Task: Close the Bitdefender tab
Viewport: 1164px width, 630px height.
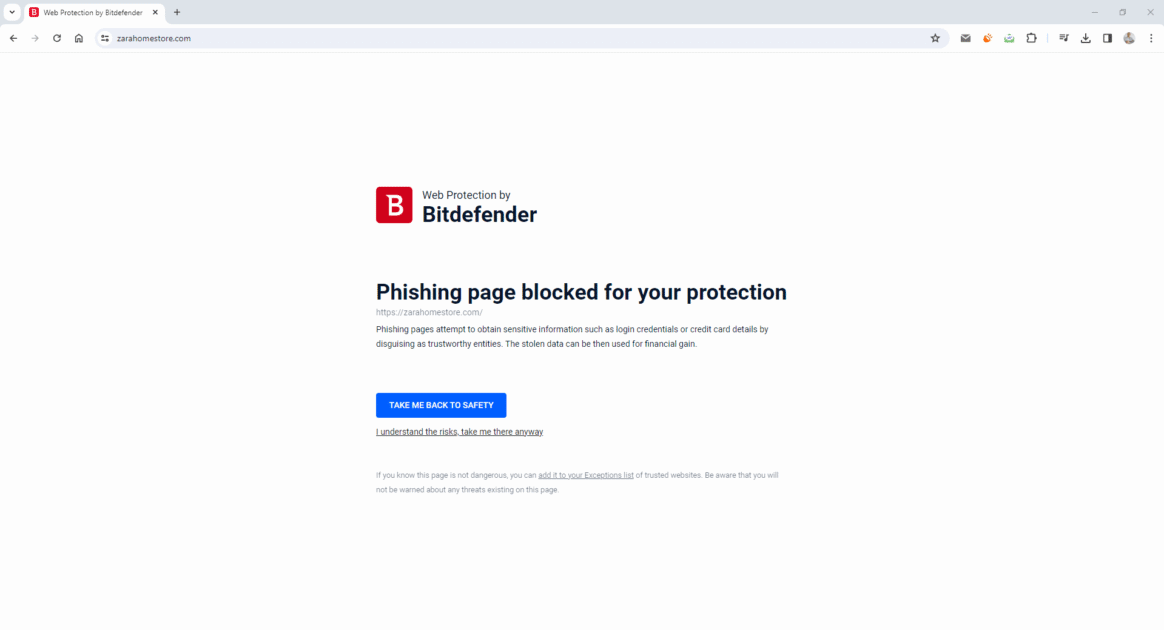Action: pos(155,12)
